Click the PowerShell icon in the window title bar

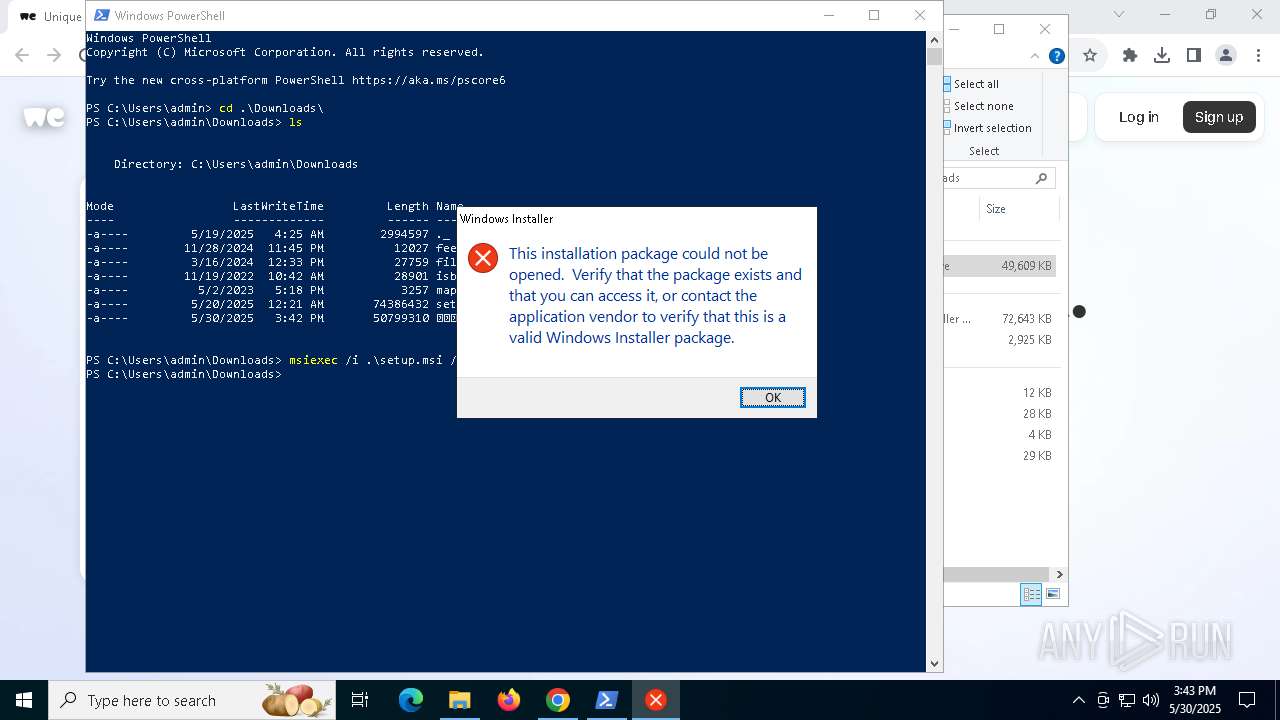pos(101,15)
